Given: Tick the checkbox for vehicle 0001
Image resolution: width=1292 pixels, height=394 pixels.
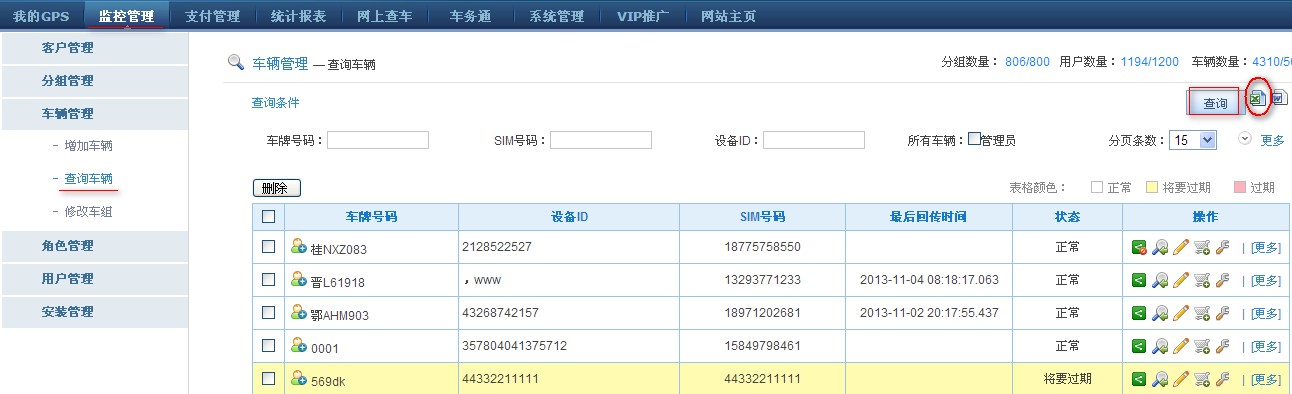Looking at the screenshot, I should [268, 345].
